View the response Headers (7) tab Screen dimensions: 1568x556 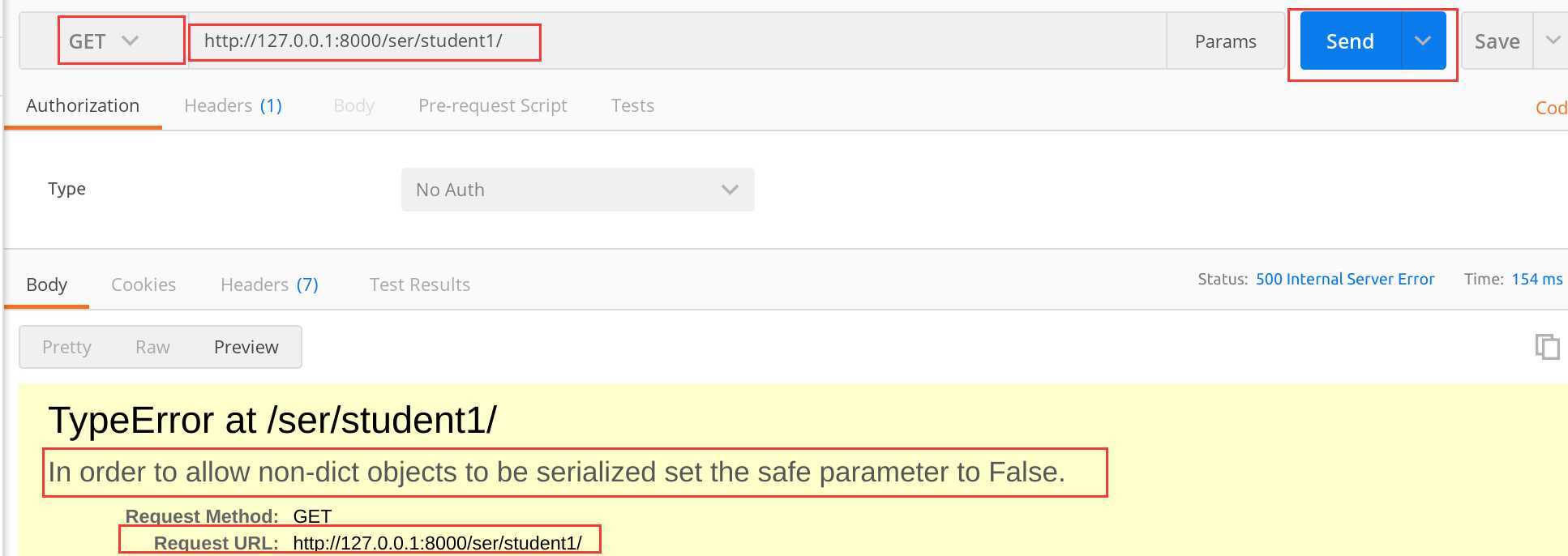click(269, 284)
